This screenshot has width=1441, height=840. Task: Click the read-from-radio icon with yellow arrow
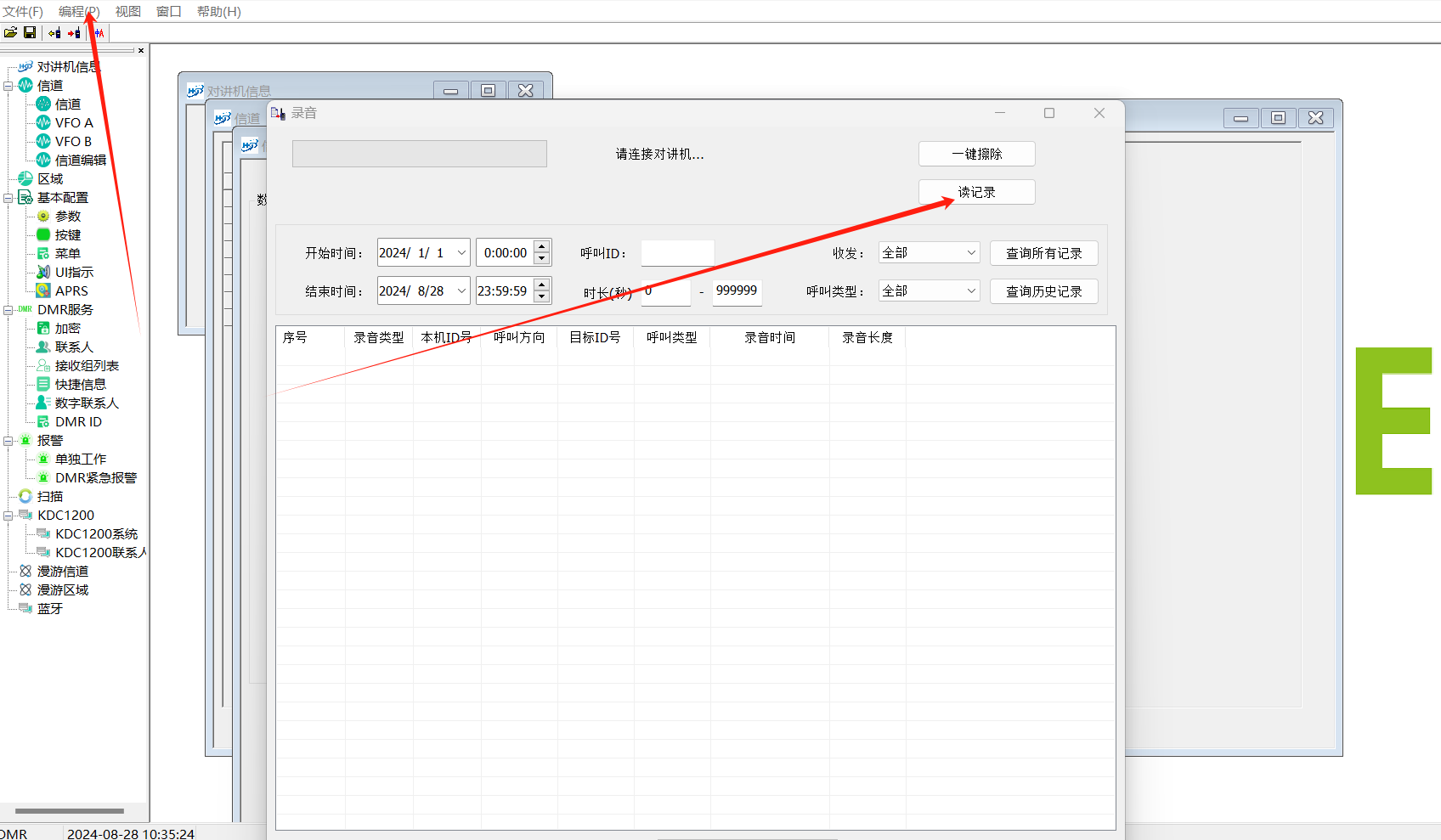click(x=54, y=33)
